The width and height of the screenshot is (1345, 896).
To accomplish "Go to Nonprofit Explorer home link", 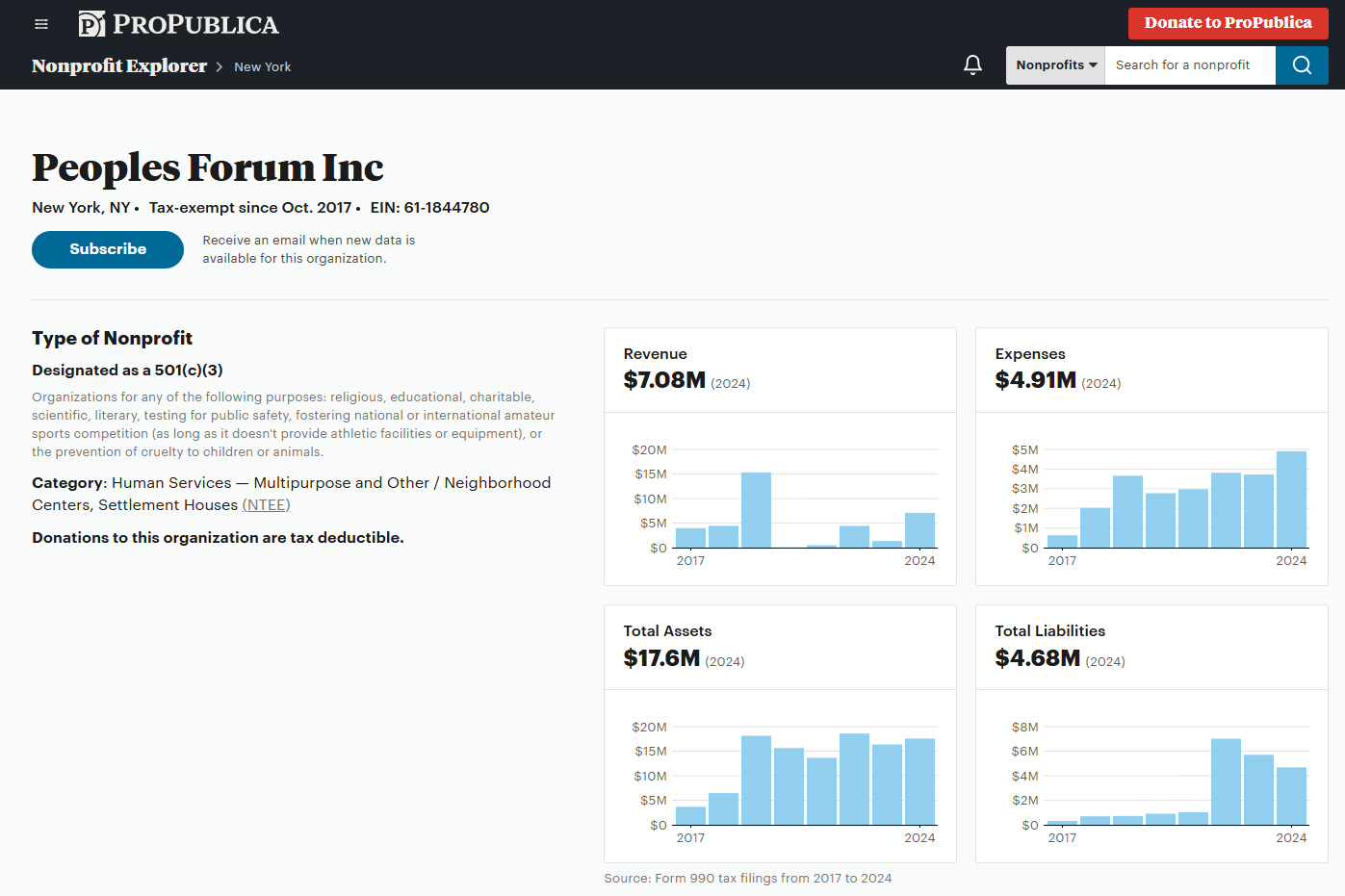I will (x=119, y=66).
